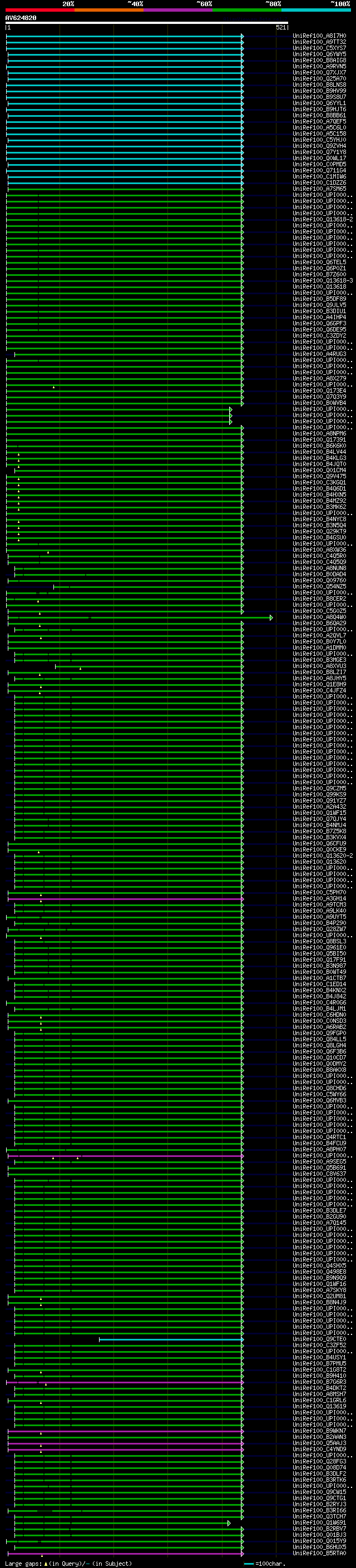This screenshot has width=356, height=1568.
Task: Select the UniRef100_Q9V475 hit label
Action: pos(319,477)
